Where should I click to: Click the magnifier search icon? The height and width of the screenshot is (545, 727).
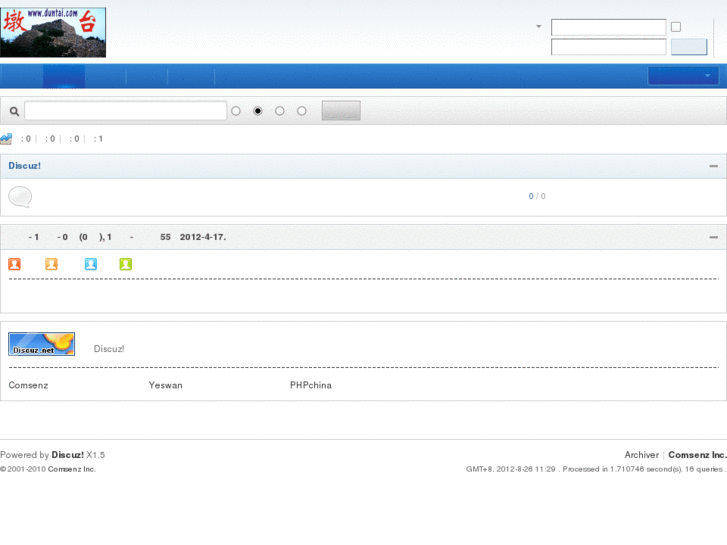[14, 111]
